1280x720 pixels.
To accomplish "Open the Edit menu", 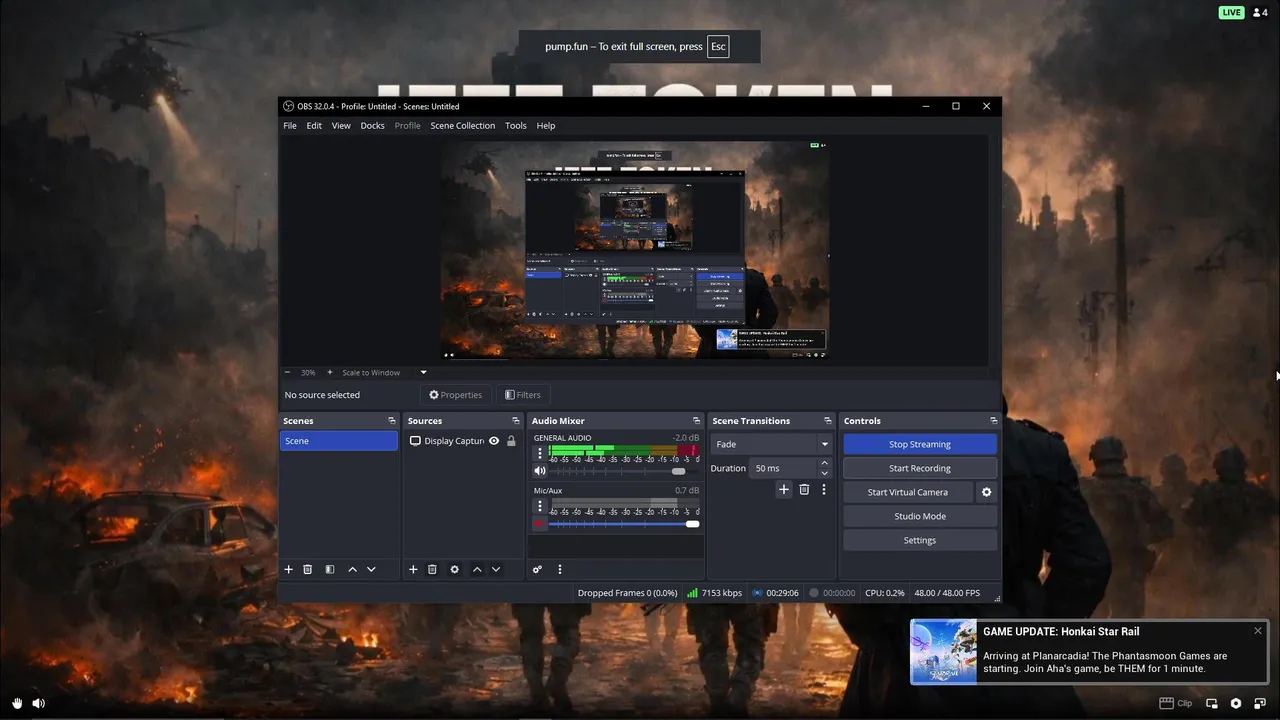I will [314, 126].
